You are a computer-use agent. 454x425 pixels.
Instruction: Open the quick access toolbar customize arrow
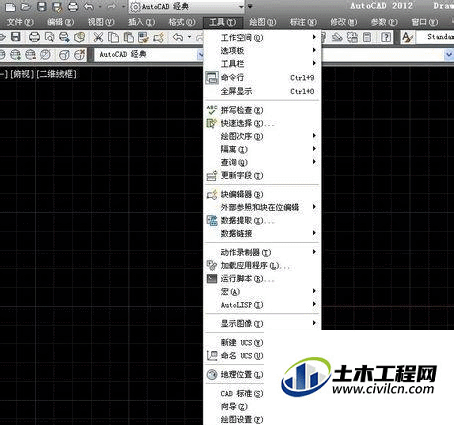coord(250,6)
